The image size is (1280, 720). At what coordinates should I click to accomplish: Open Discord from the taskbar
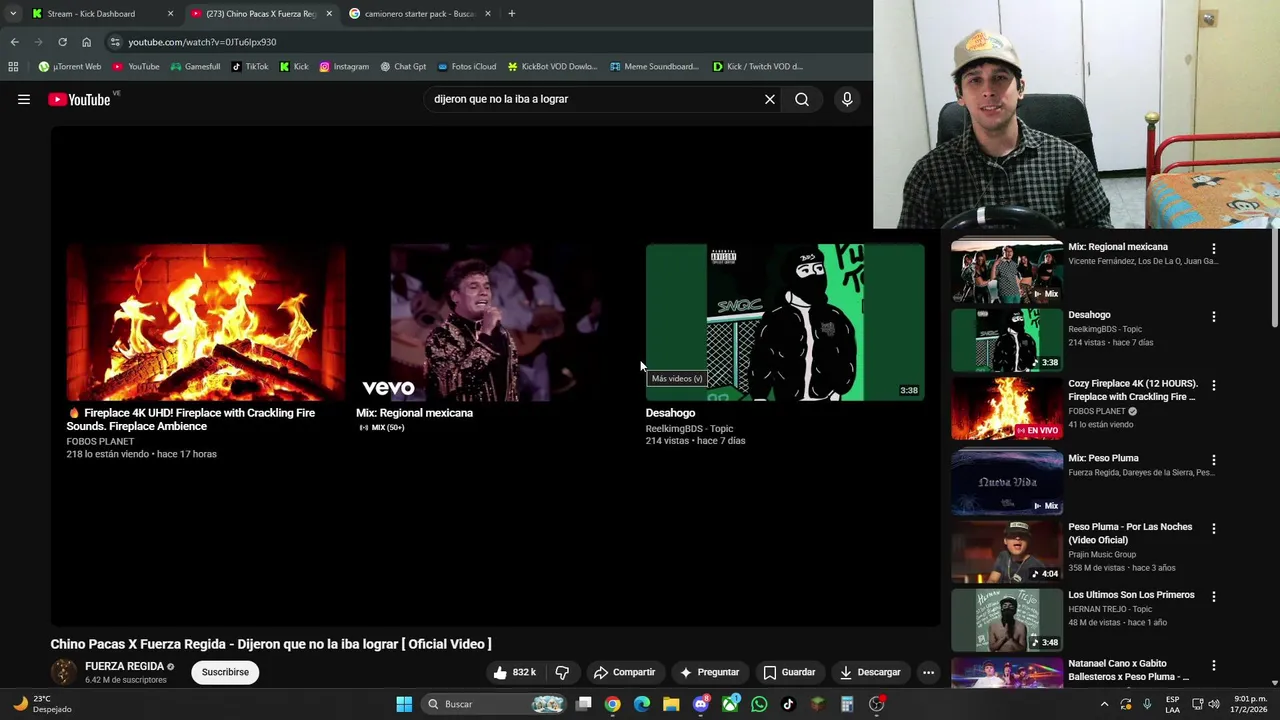(701, 704)
